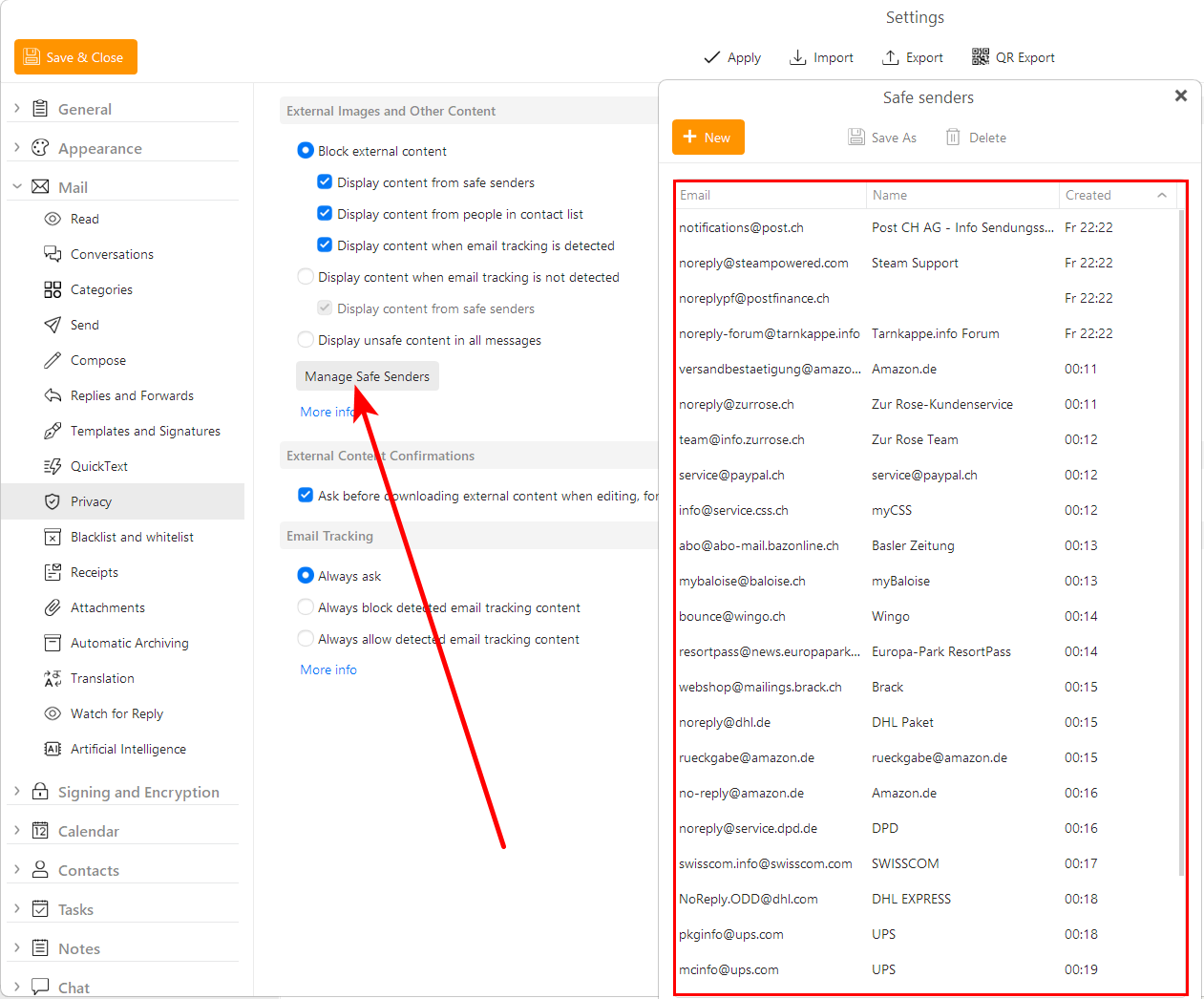Click New to add safe sender
This screenshot has height=999, width=1204.
click(x=708, y=138)
